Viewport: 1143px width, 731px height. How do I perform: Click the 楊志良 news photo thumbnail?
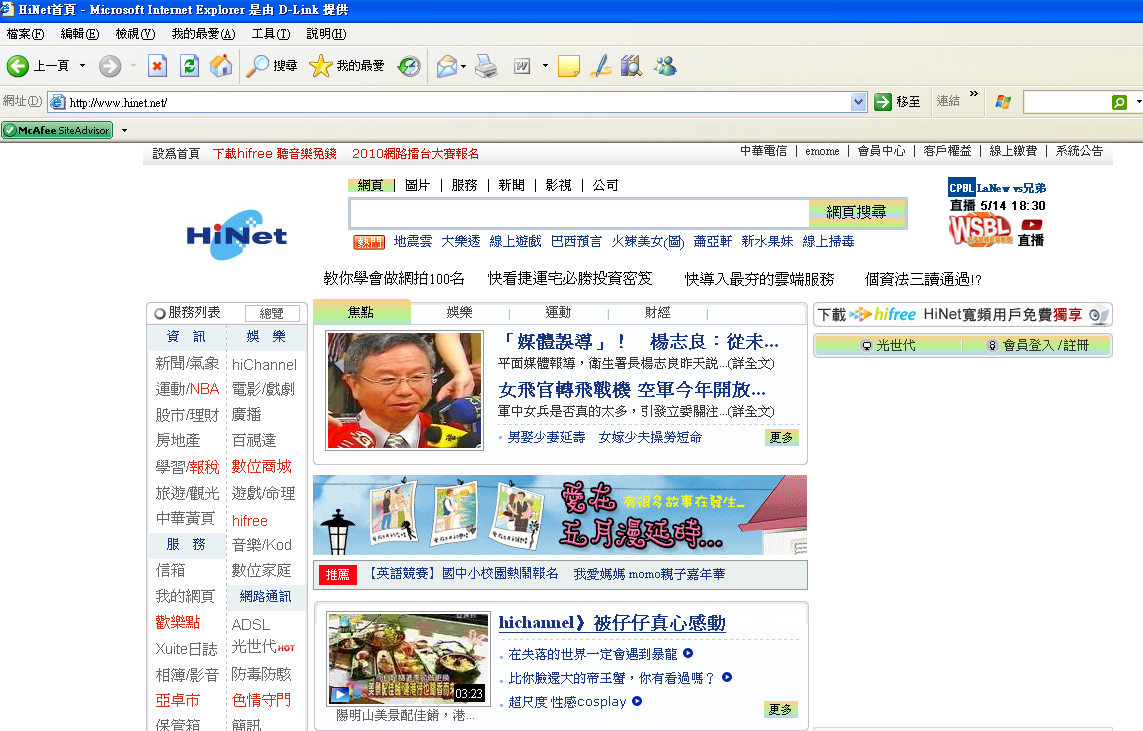click(x=405, y=391)
